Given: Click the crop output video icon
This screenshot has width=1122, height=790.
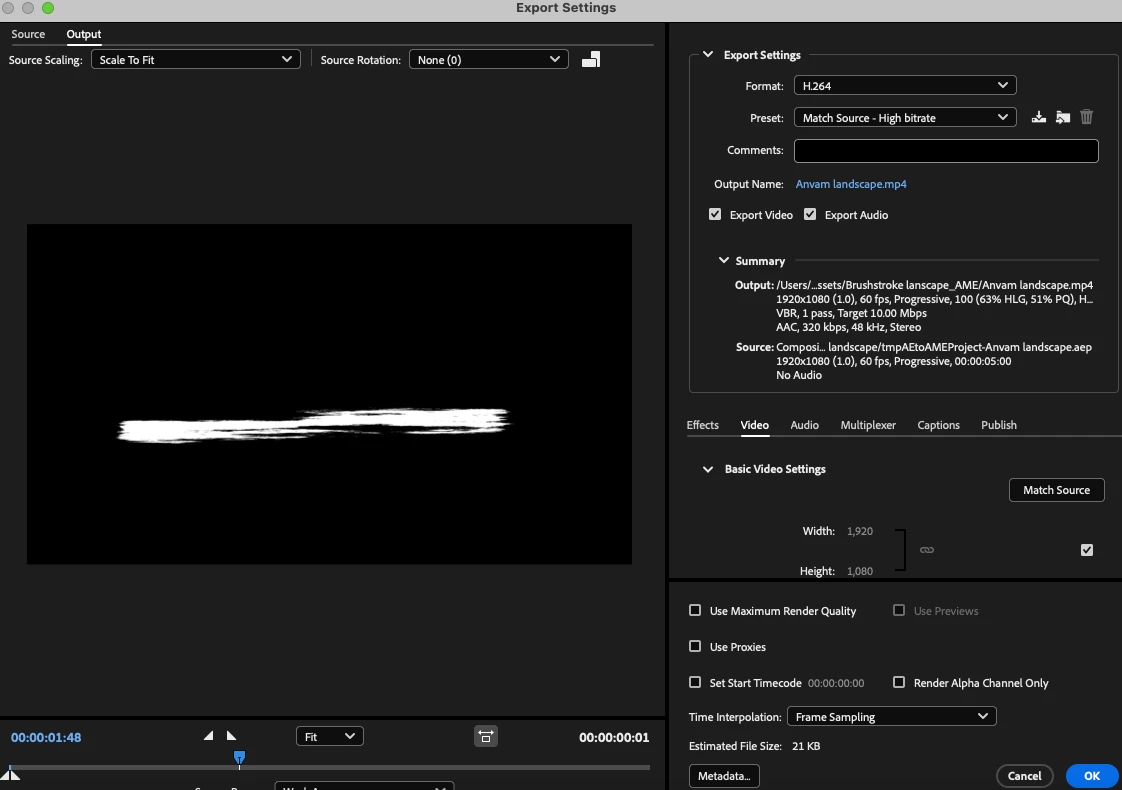Looking at the screenshot, I should point(590,60).
